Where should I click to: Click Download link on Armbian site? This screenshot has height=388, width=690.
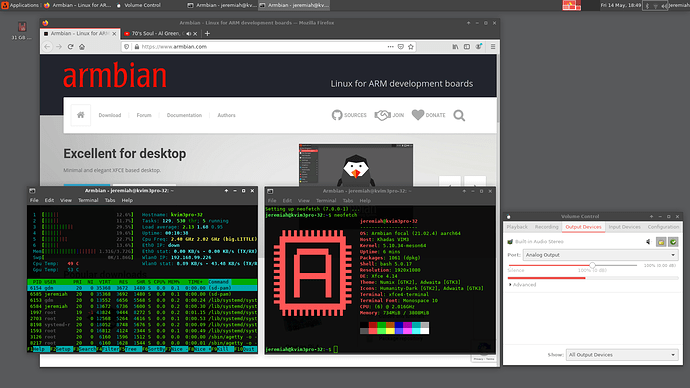pos(110,115)
